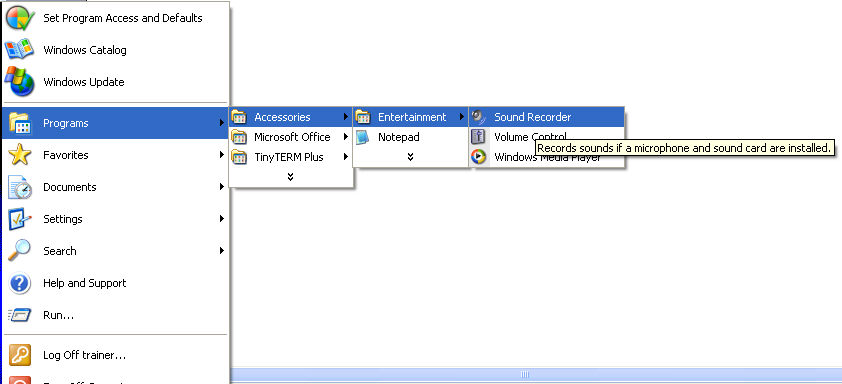The height and width of the screenshot is (384, 842).
Task: Launch Volume Control speaker icon
Action: [x=478, y=137]
